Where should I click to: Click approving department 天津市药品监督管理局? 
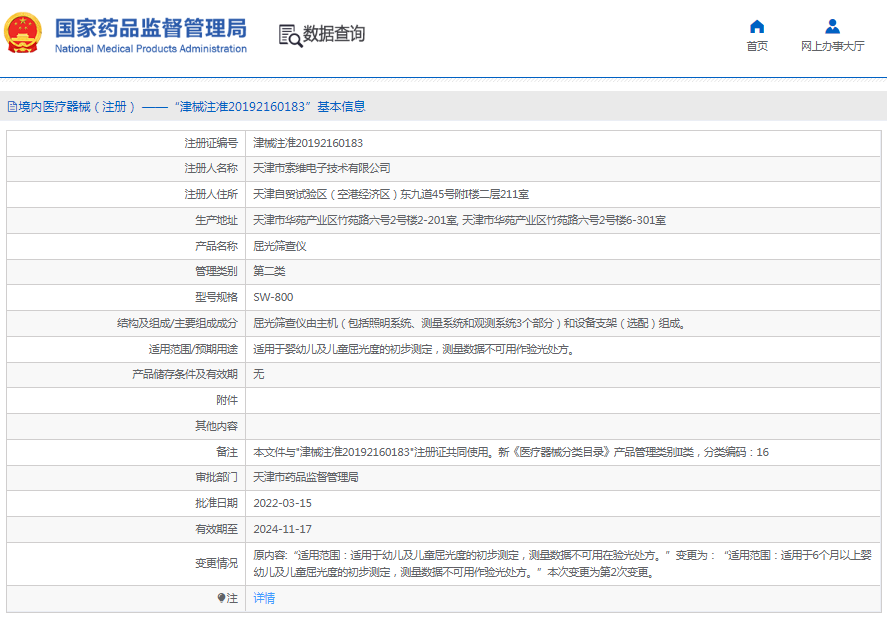pyautogui.click(x=306, y=477)
